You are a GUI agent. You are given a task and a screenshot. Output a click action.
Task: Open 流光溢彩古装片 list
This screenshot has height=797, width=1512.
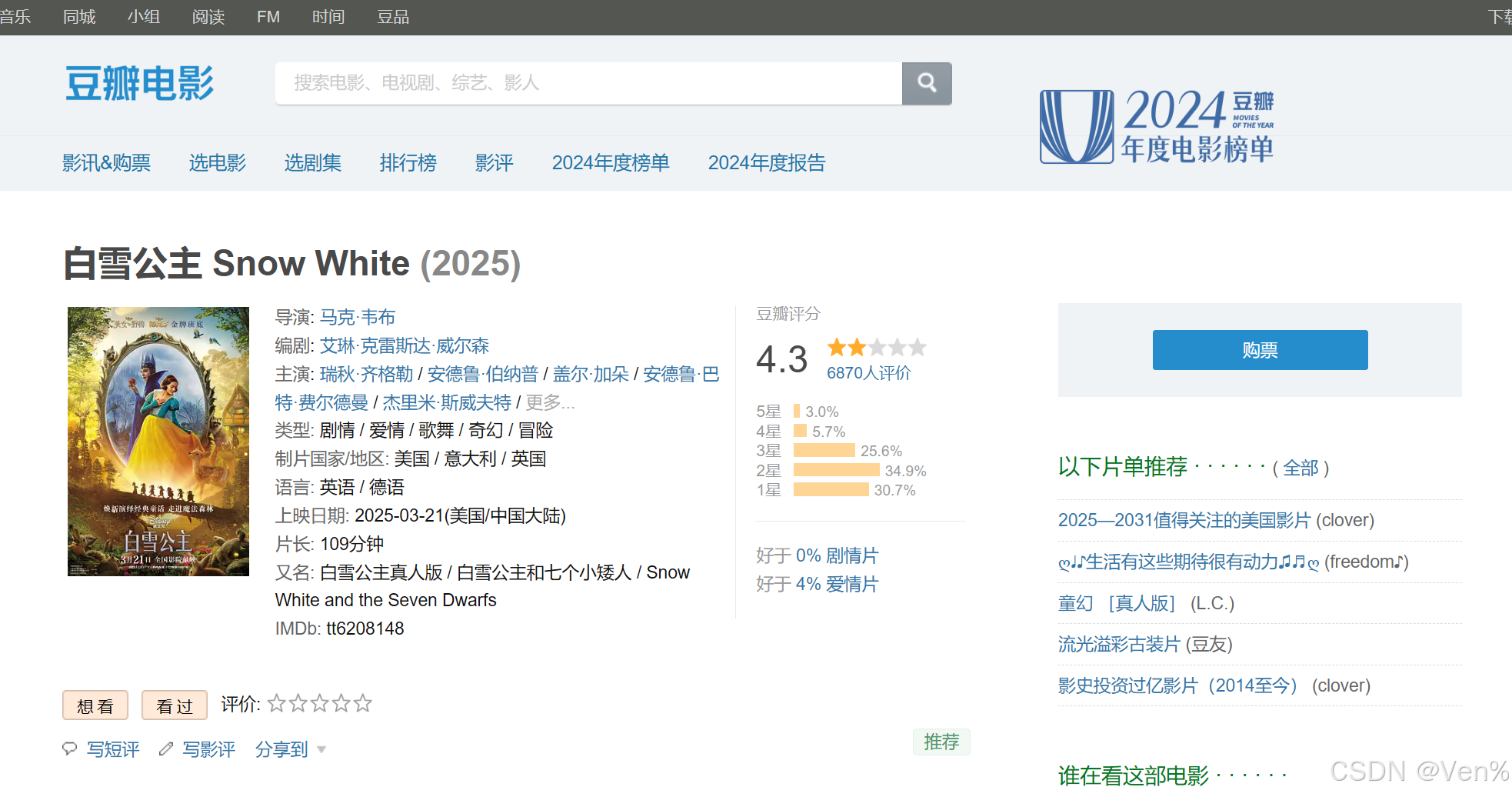tap(1119, 644)
